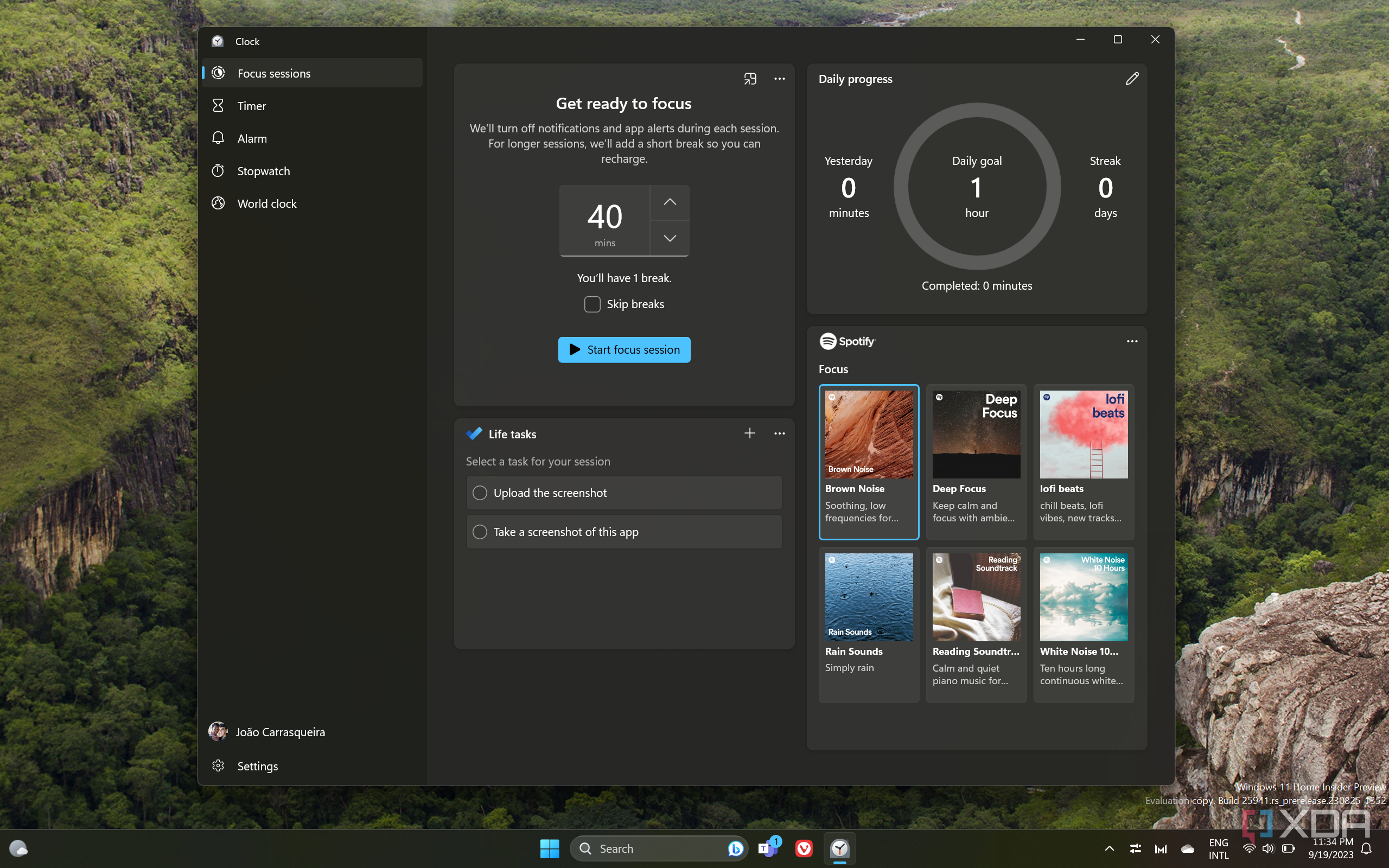The height and width of the screenshot is (868, 1389).
Task: Start the focus session
Action: pos(624,349)
